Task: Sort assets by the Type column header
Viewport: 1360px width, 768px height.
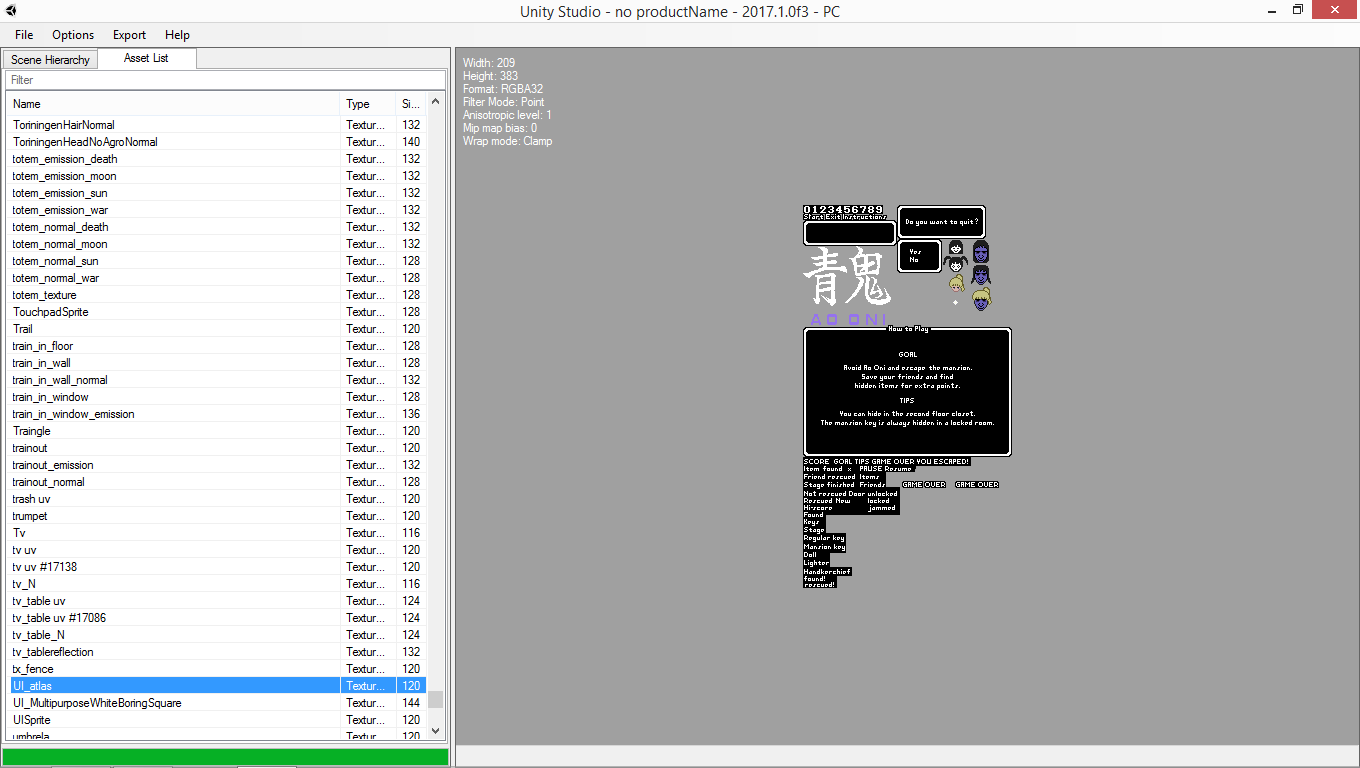Action: [x=368, y=104]
